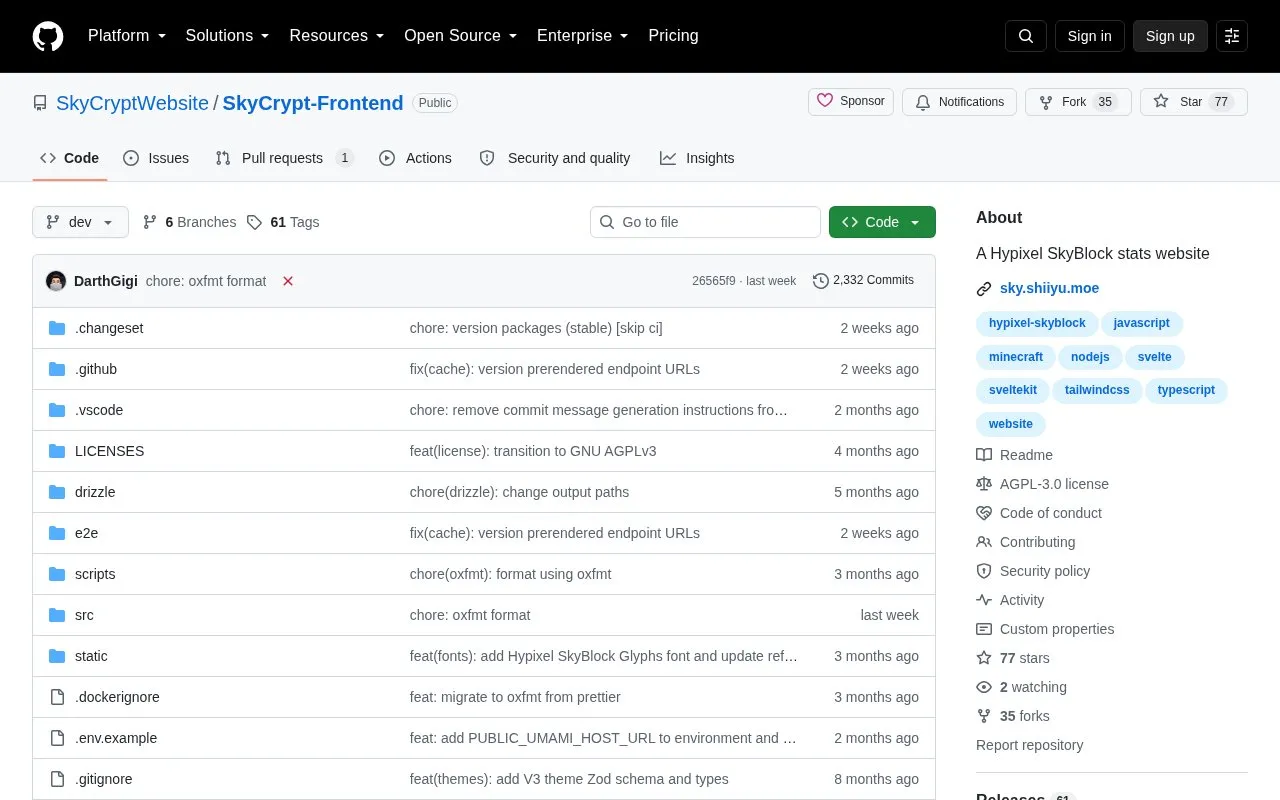Click the Sponsor heart button
This screenshot has width=1280, height=800.
(x=851, y=101)
